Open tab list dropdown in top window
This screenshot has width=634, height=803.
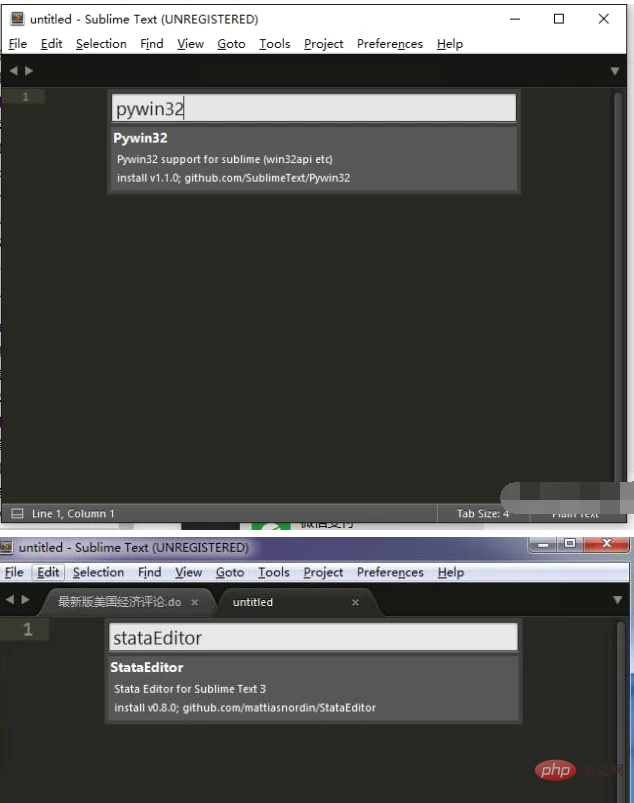[615, 71]
